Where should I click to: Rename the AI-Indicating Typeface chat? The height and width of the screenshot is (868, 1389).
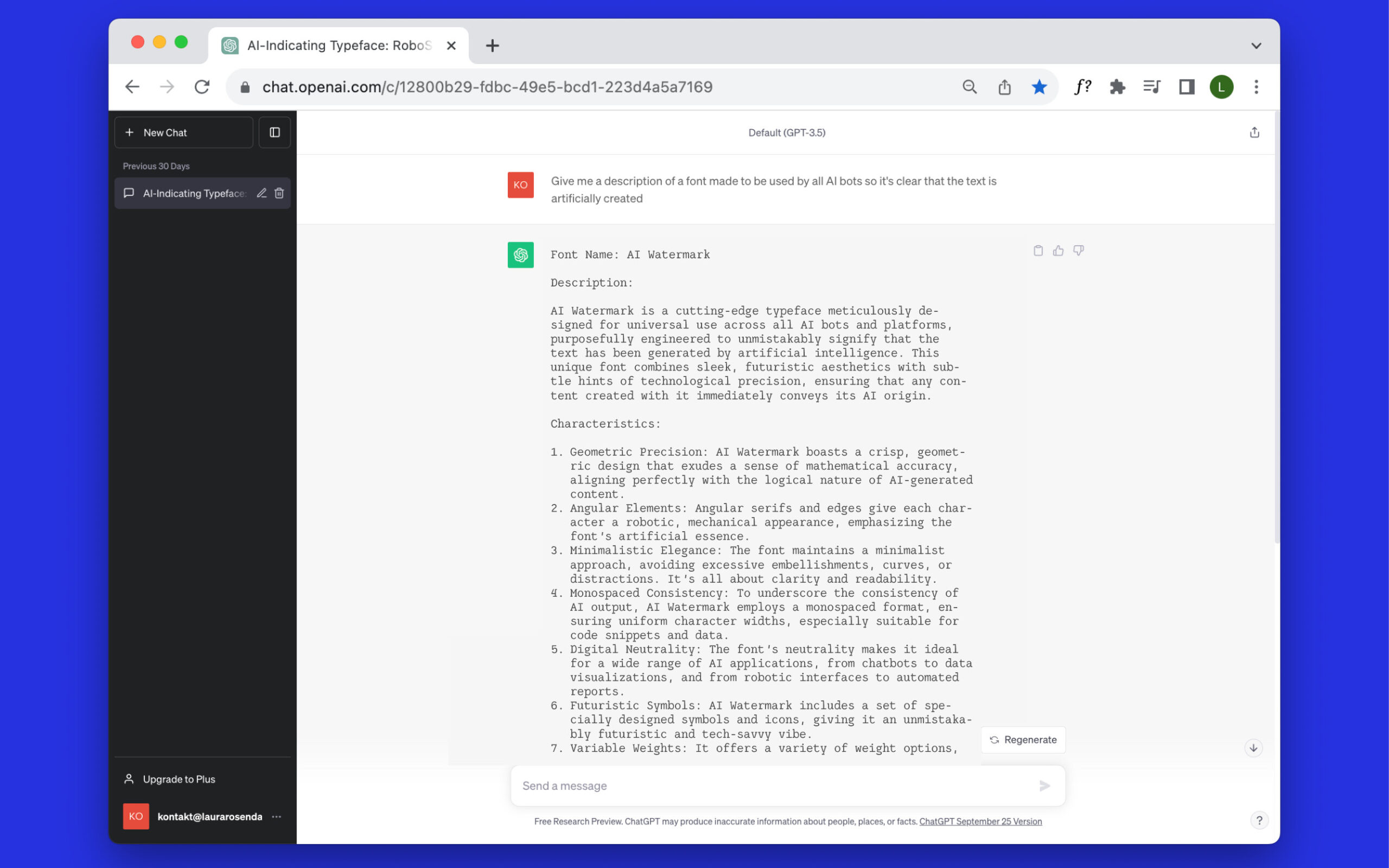tap(261, 193)
